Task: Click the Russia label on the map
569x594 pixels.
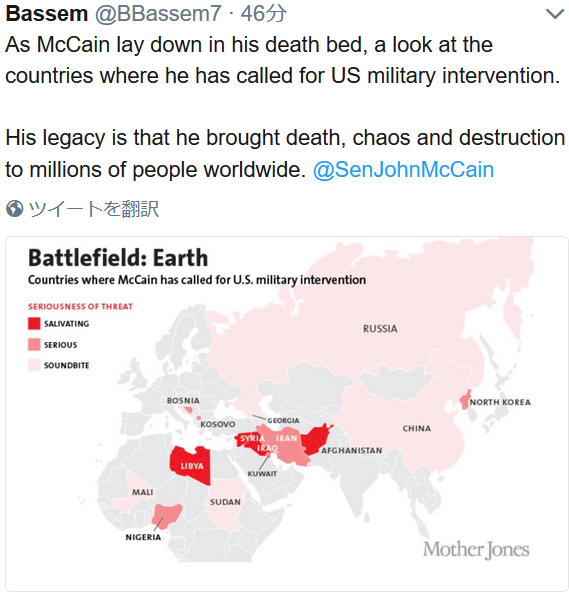Action: tap(380, 329)
